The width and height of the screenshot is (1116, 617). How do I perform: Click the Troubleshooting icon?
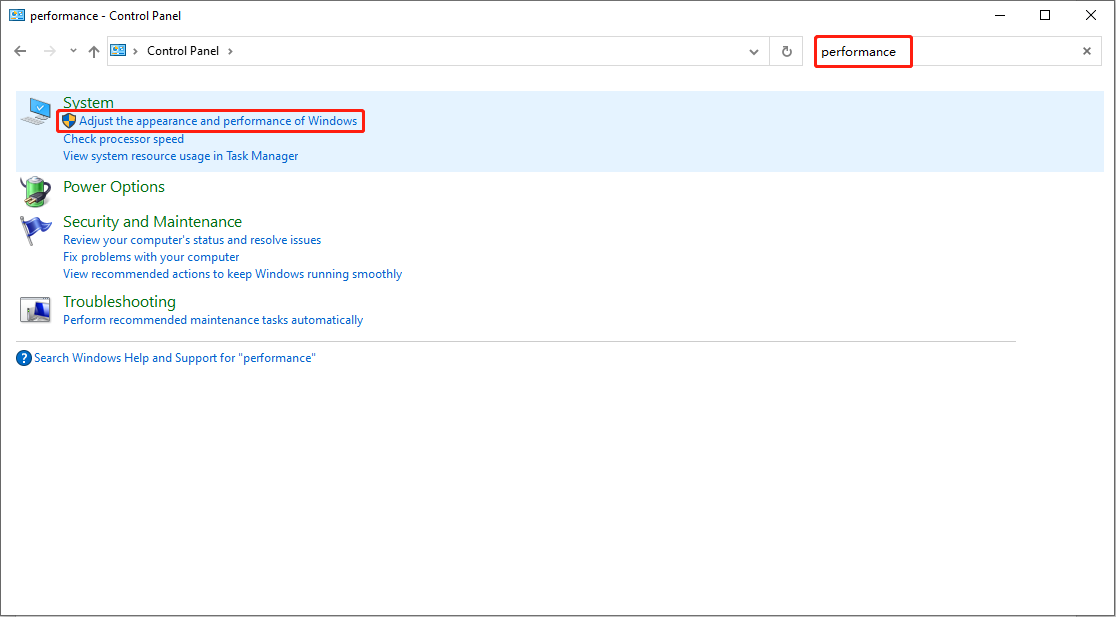[35, 310]
